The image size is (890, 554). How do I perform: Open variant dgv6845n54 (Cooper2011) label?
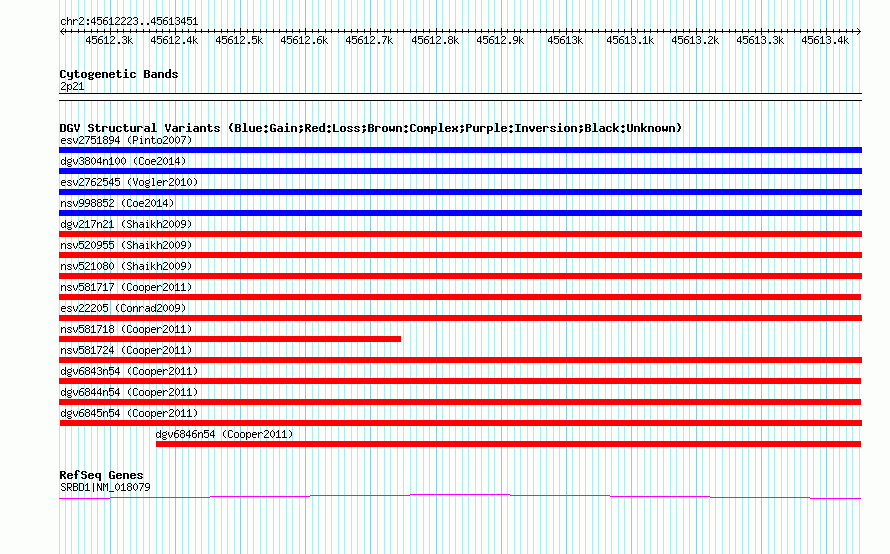click(x=129, y=413)
